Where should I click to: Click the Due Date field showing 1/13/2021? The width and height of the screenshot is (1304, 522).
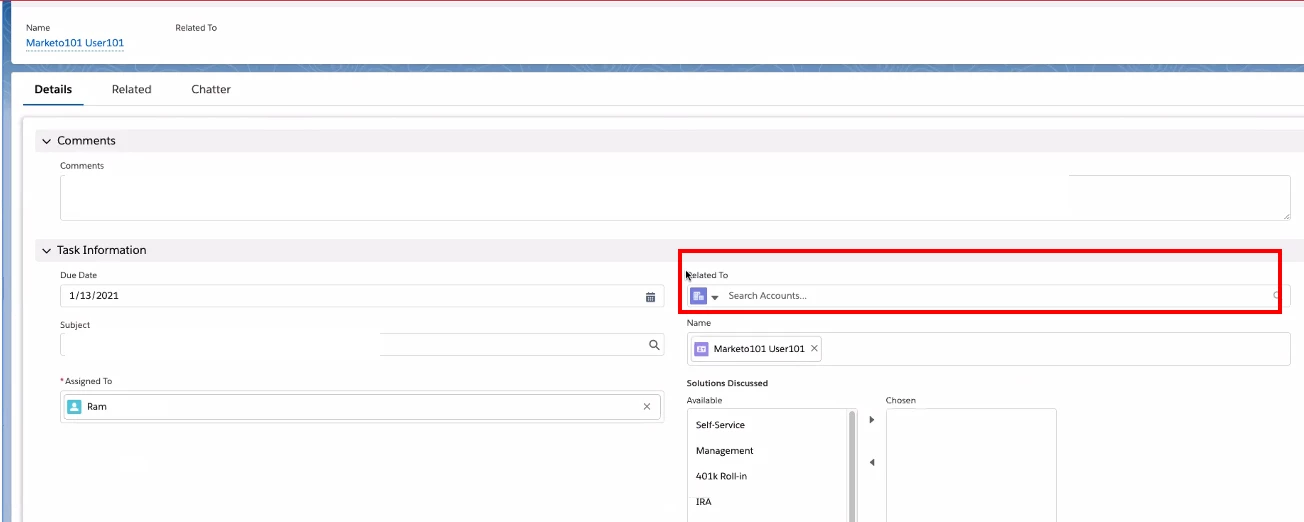pyautogui.click(x=360, y=296)
